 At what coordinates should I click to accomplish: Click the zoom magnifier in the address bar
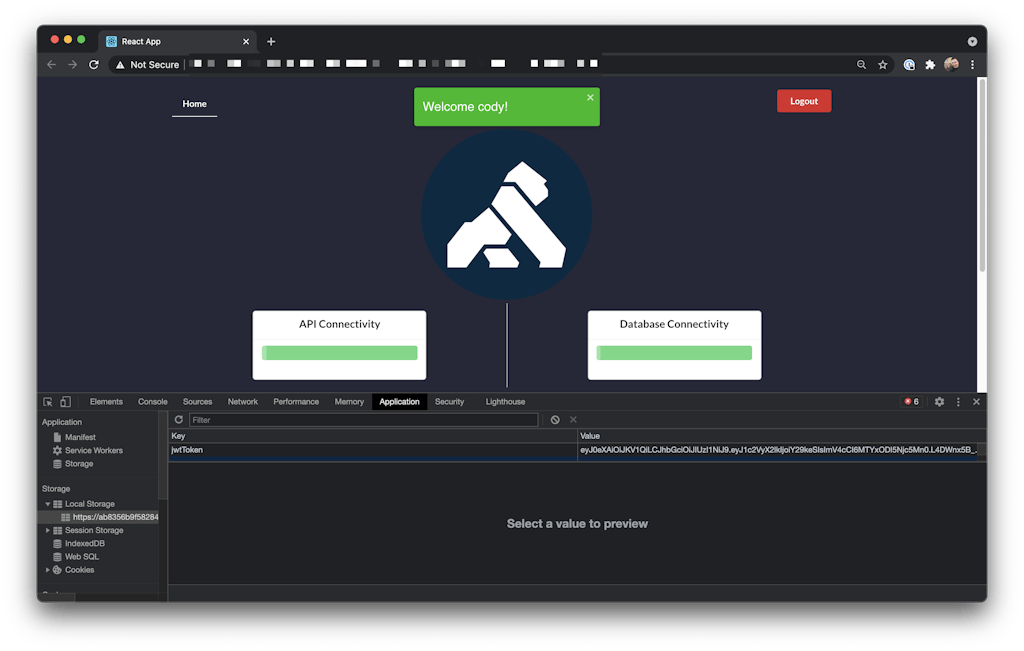pyautogui.click(x=861, y=65)
